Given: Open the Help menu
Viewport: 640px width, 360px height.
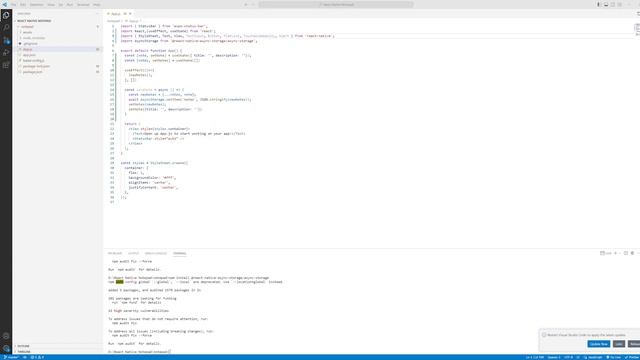Looking at the screenshot, I should tap(97, 4).
